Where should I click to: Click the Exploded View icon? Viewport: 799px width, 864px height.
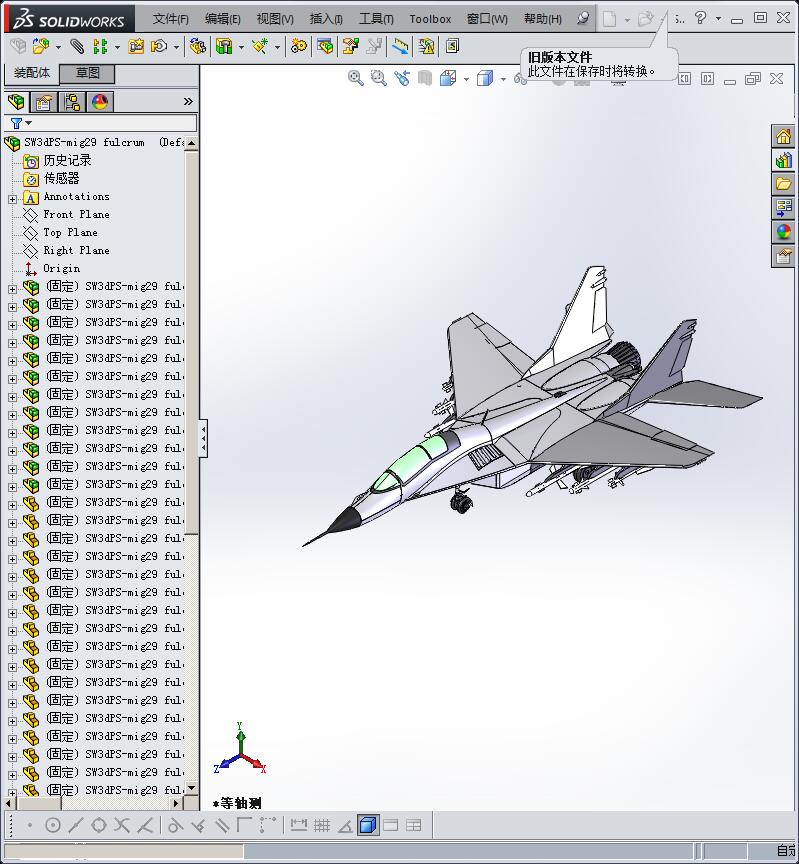pyautogui.click(x=350, y=46)
